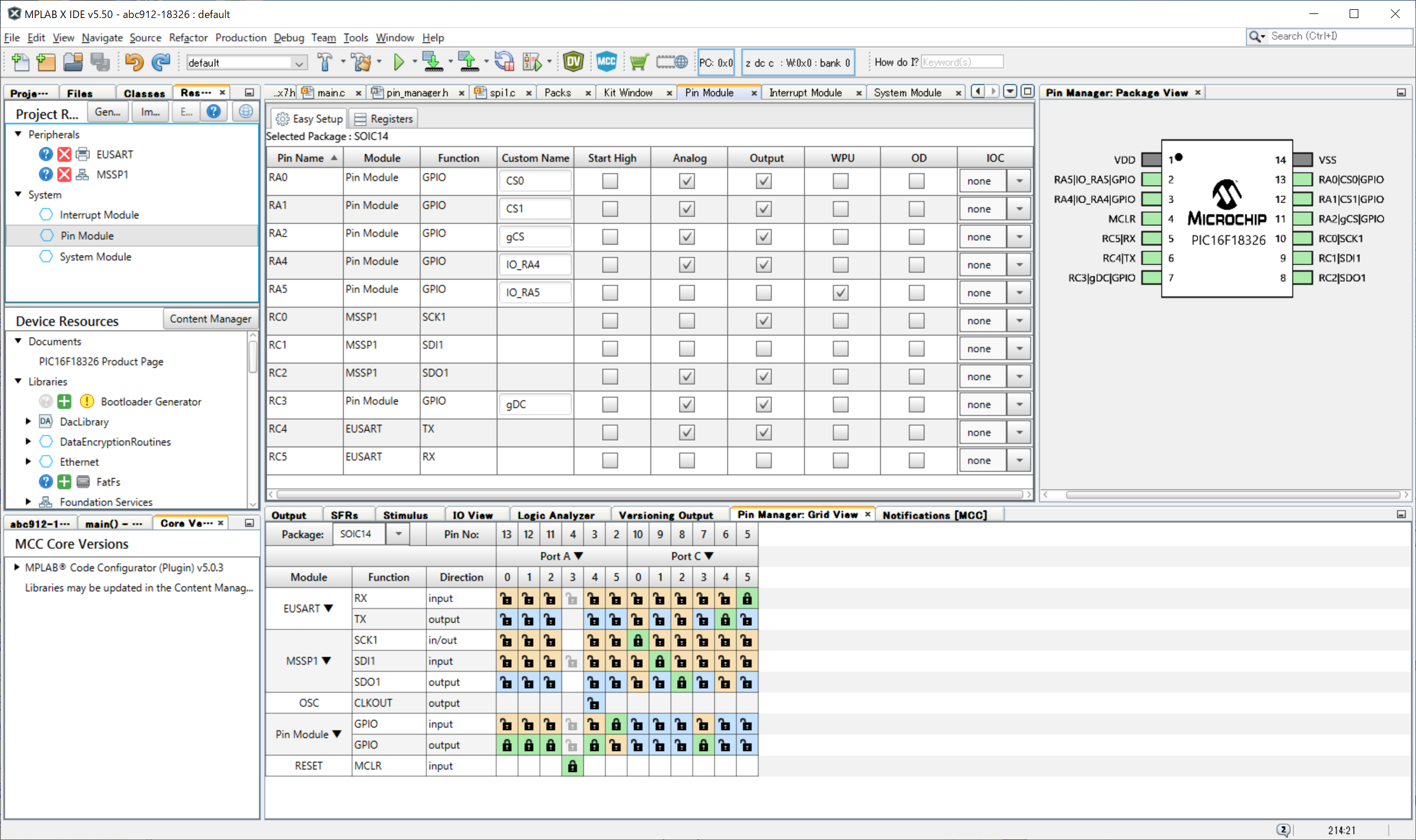Toggle Start High checkbox for RA2

pyautogui.click(x=610, y=237)
